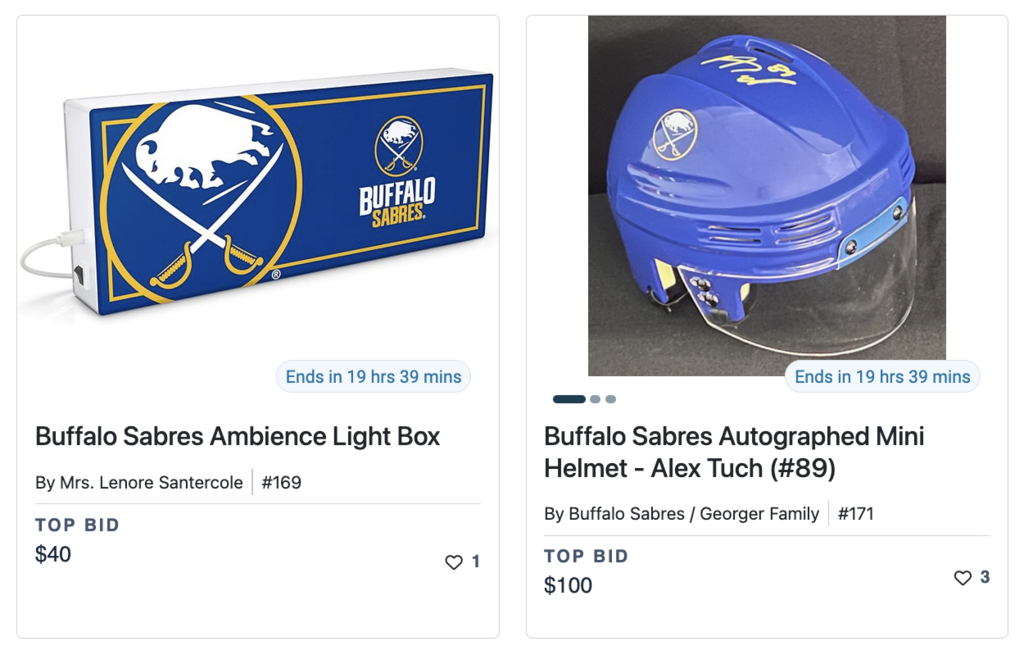Open the Alex Tuch Autographed Mini Helmet listing
The width and height of the screenshot is (1024, 664).
click(x=733, y=450)
